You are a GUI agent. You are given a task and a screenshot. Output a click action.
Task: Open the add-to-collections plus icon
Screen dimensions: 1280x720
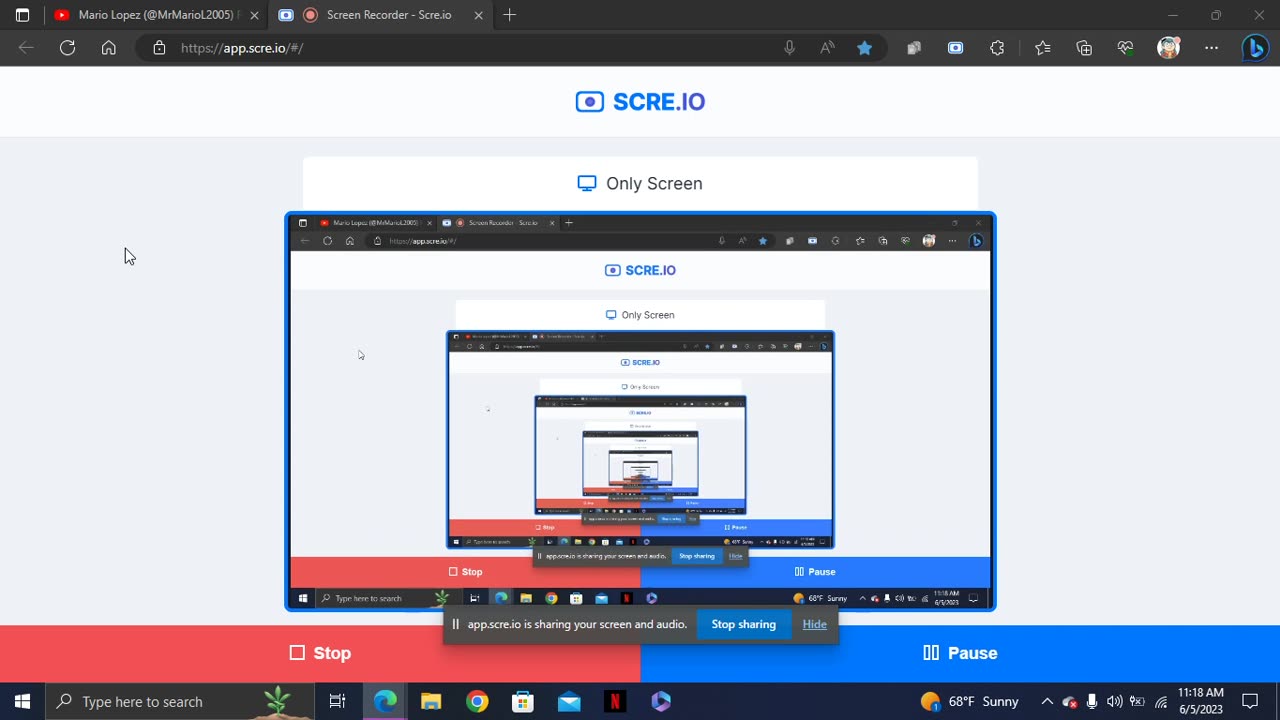click(1084, 47)
